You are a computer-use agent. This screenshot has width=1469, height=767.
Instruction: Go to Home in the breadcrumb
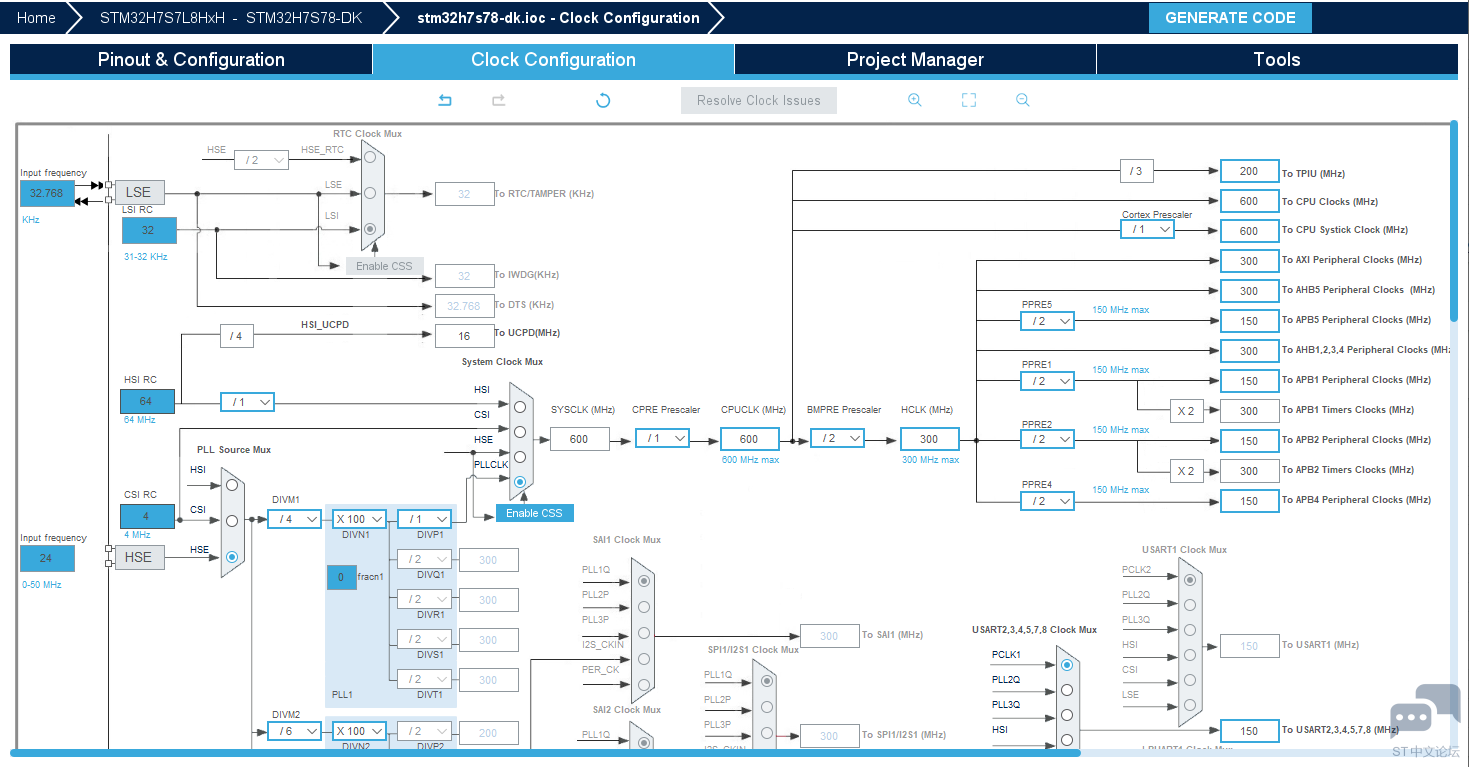[36, 18]
